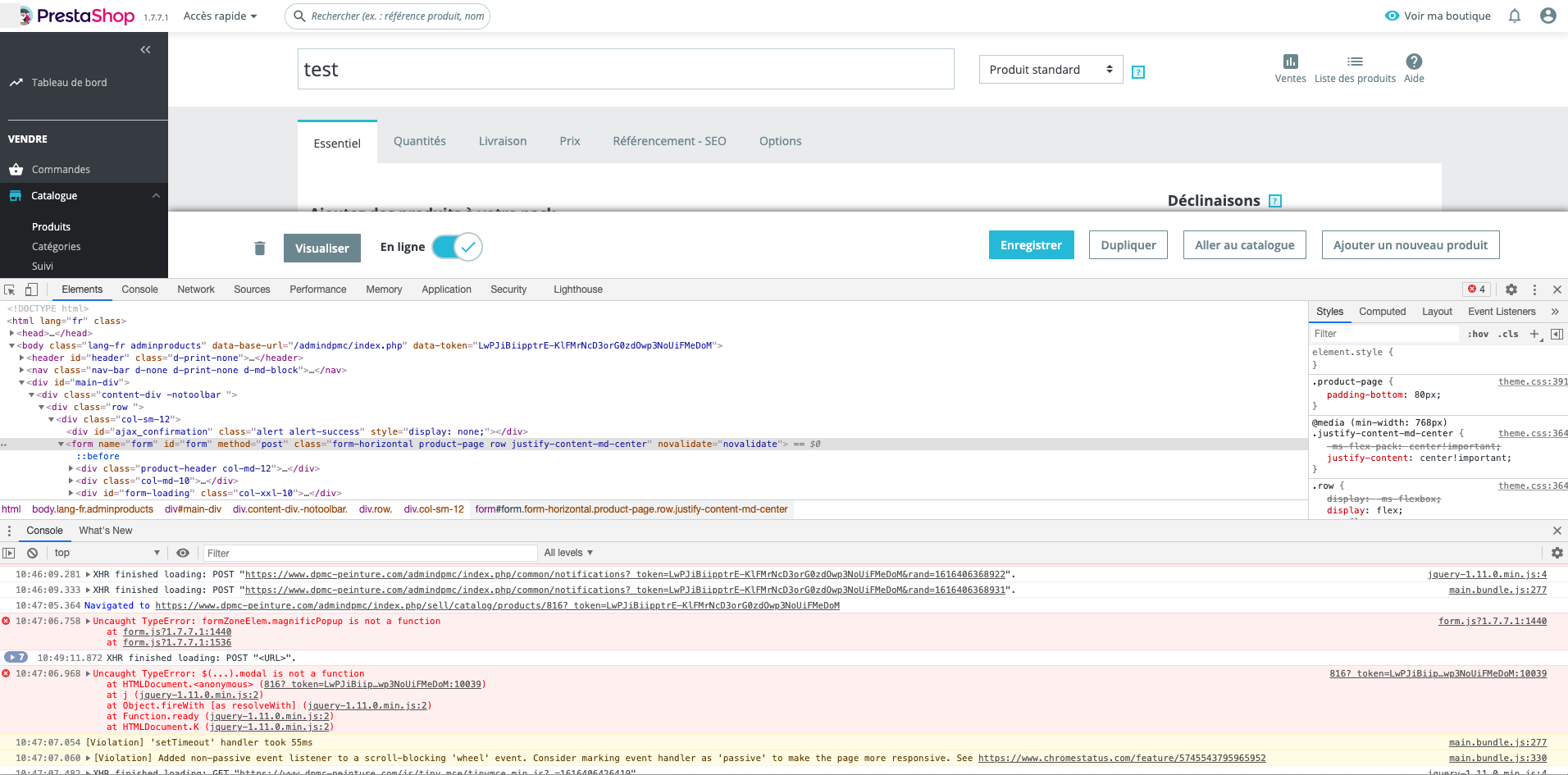Clear the console with the ban icon
Viewport: 1568px width, 775px height.
click(x=33, y=554)
